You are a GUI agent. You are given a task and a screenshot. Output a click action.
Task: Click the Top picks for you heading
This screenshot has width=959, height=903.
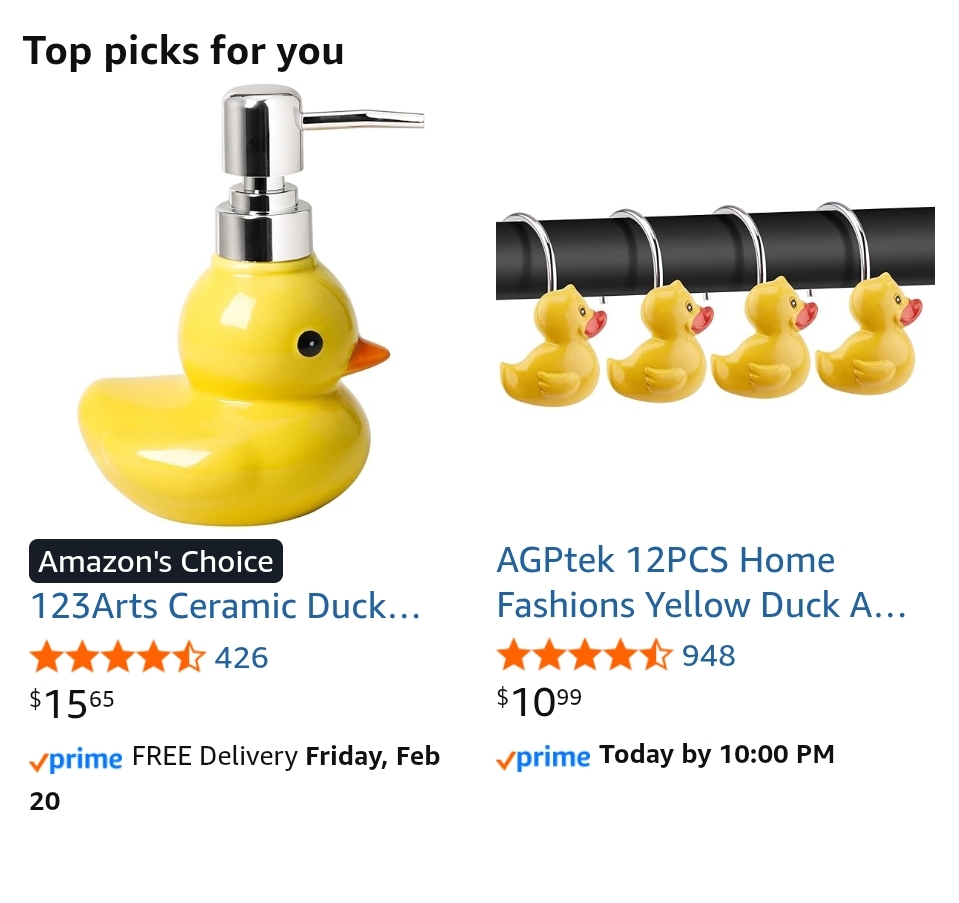click(183, 50)
